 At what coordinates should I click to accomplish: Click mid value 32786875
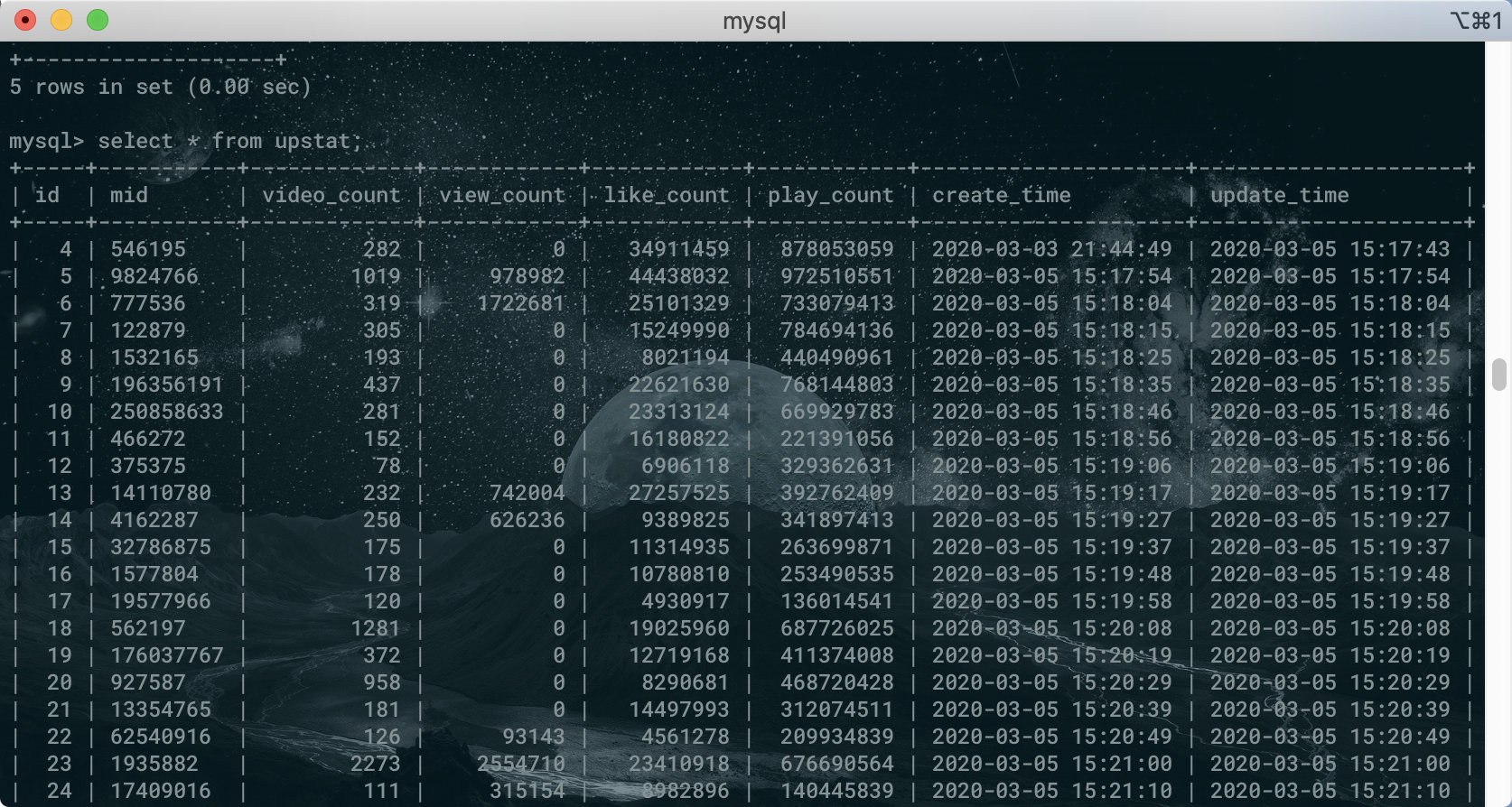(161, 548)
